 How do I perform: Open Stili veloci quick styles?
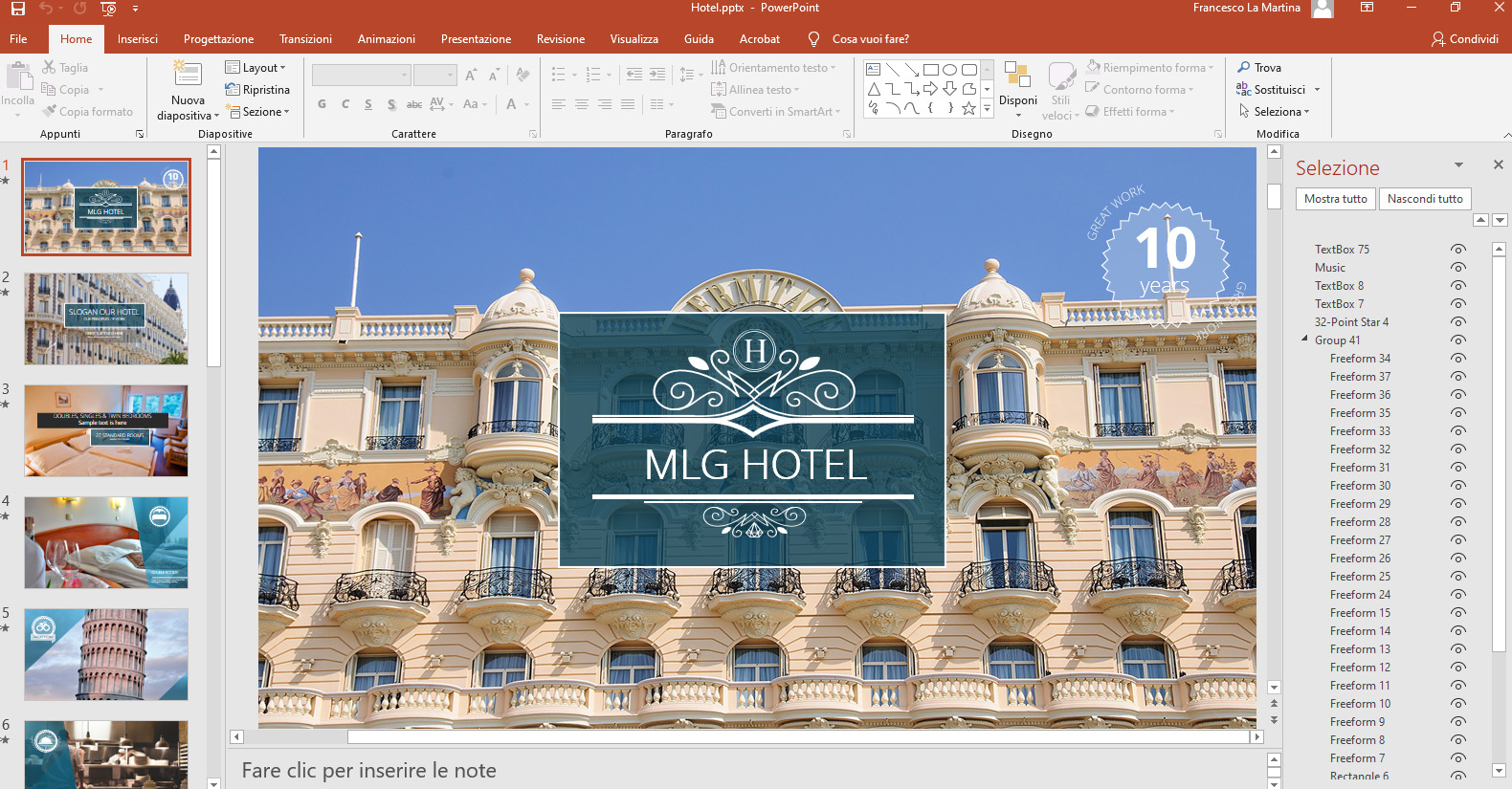coord(1061,77)
